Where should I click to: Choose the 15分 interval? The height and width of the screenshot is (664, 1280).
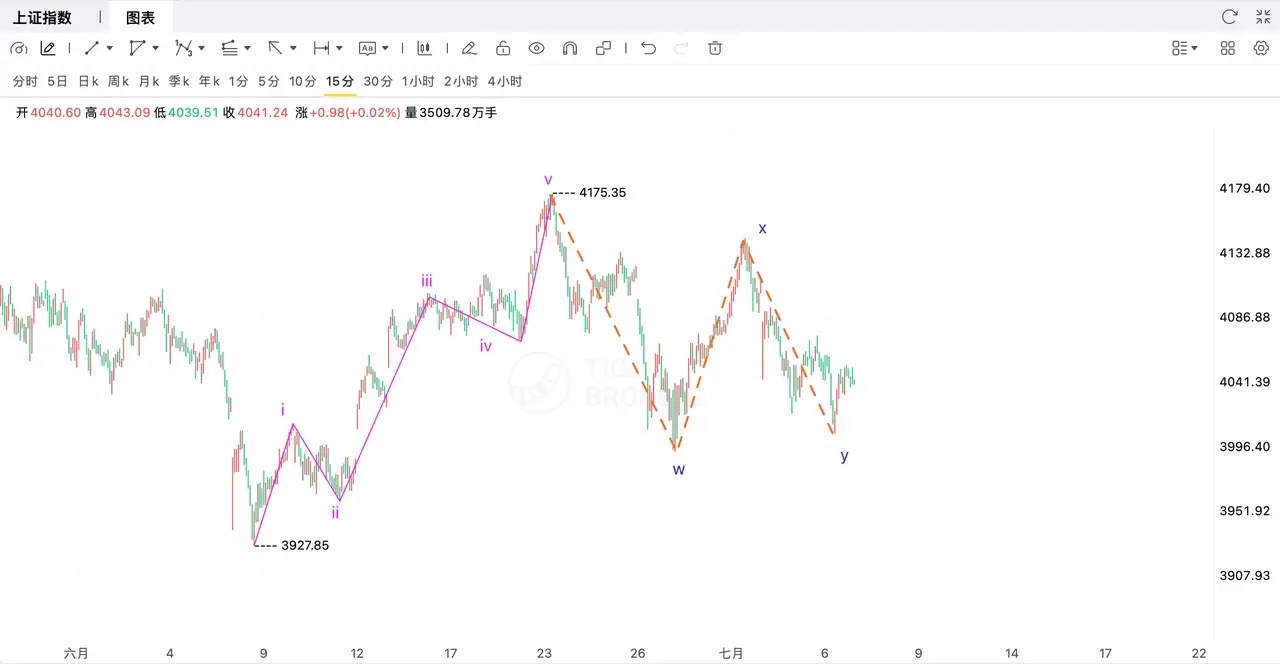click(x=340, y=81)
